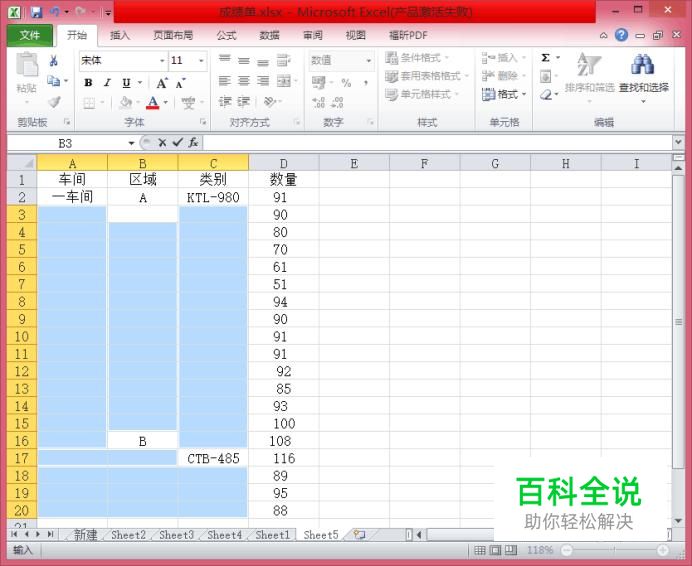Click the Cut scissors icon
692x566 pixels.
(x=54, y=60)
